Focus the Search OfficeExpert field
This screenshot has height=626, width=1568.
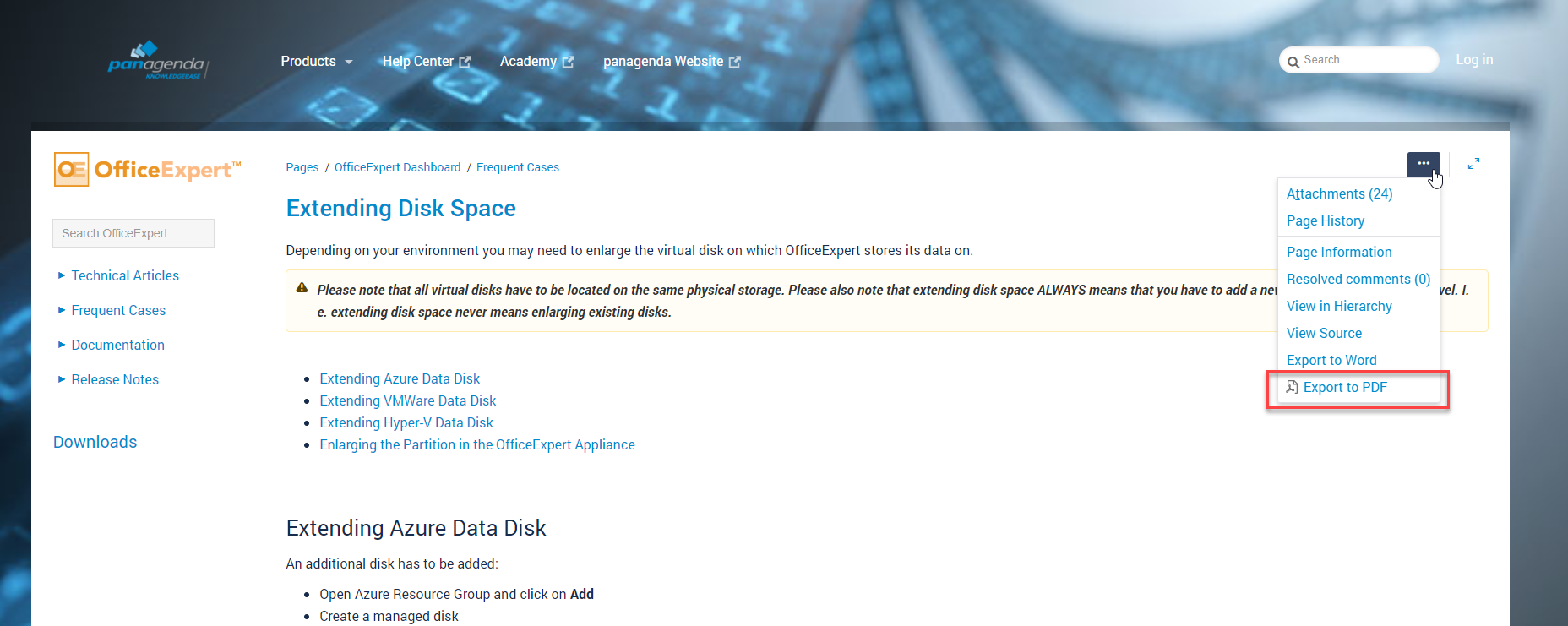point(133,233)
